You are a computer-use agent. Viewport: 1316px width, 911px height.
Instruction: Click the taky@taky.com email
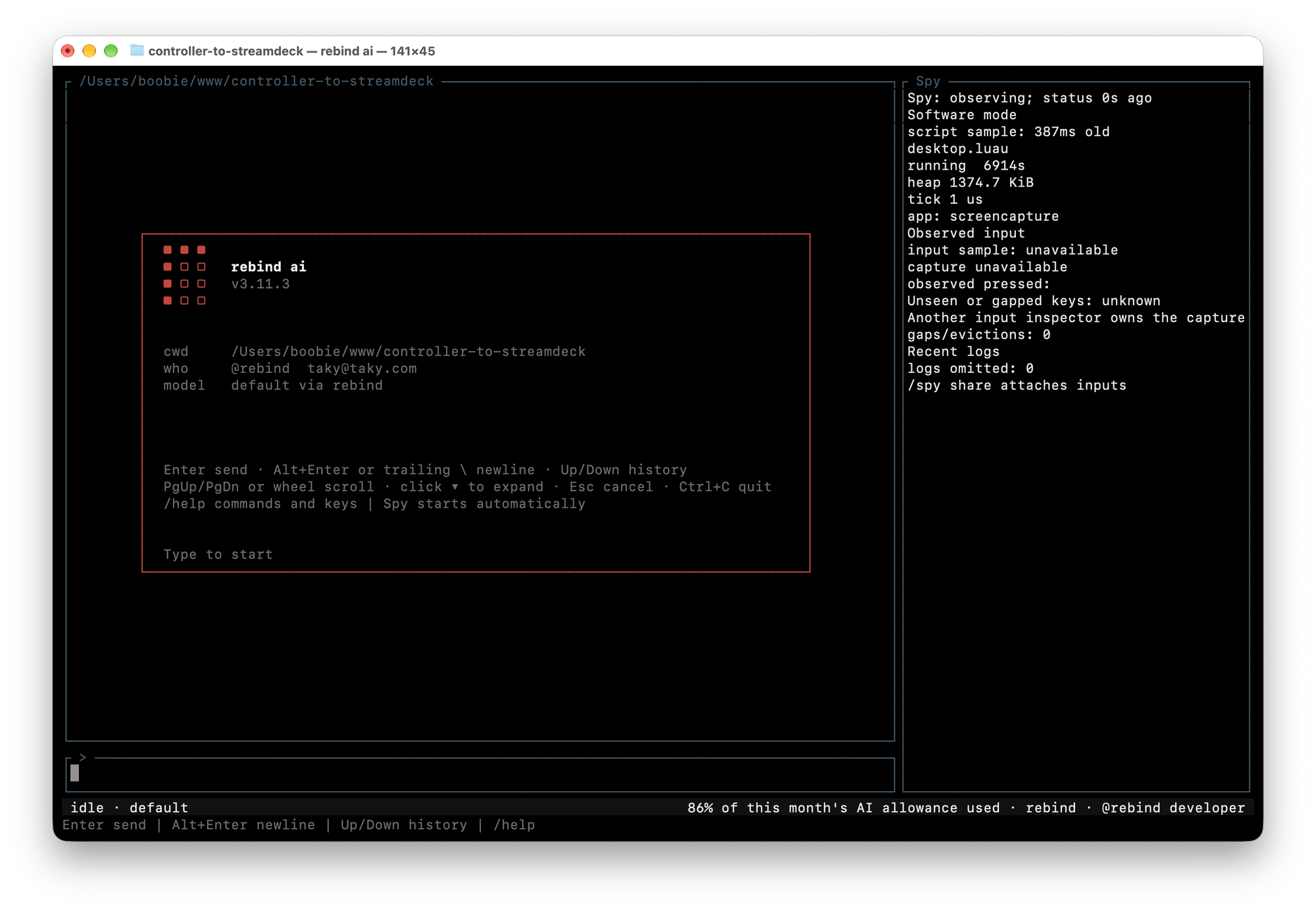tap(362, 368)
